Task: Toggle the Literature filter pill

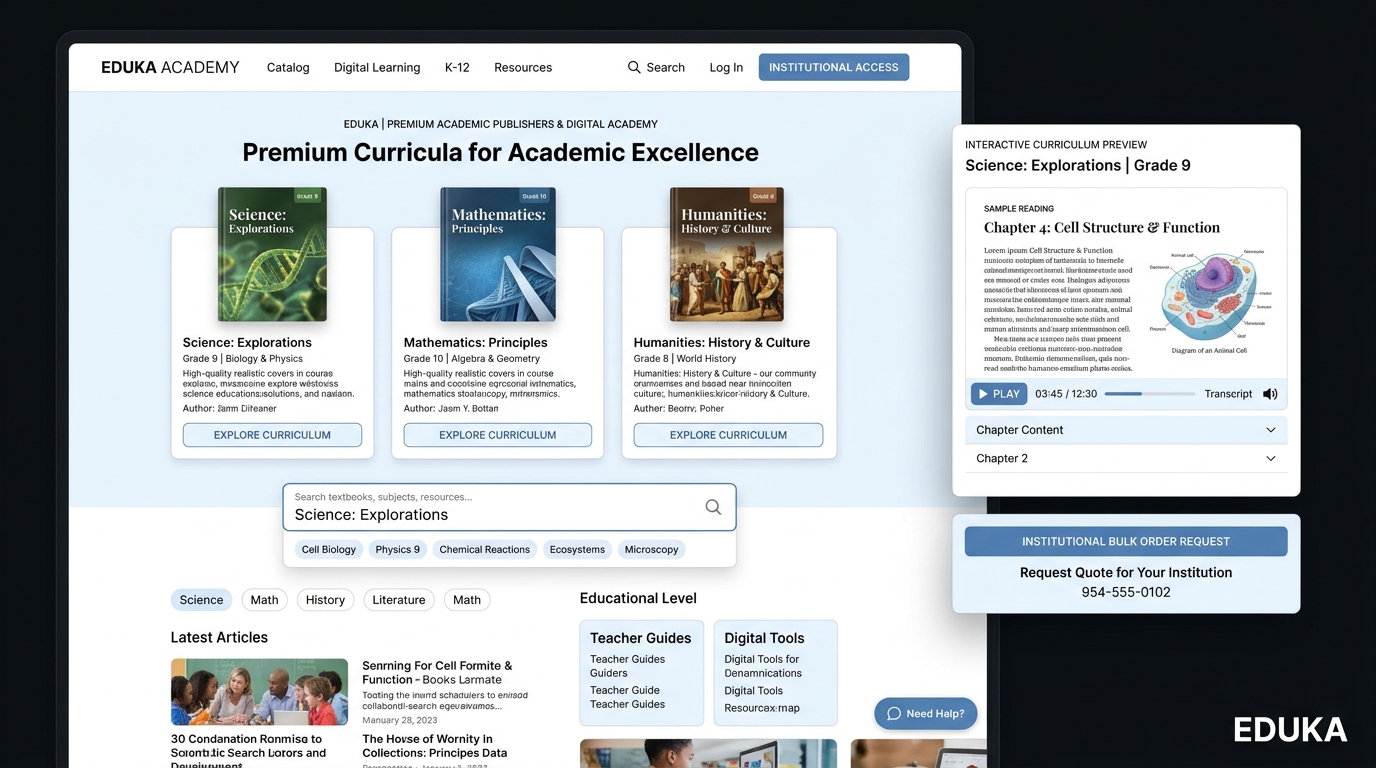Action: pyautogui.click(x=399, y=600)
